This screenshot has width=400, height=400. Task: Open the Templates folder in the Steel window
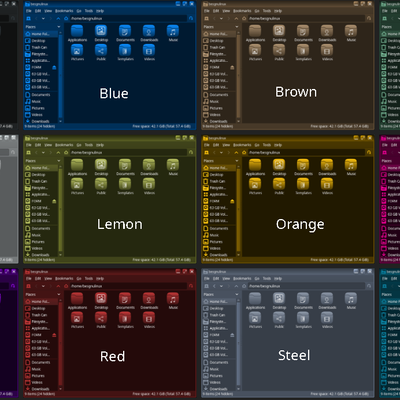tap(303, 318)
